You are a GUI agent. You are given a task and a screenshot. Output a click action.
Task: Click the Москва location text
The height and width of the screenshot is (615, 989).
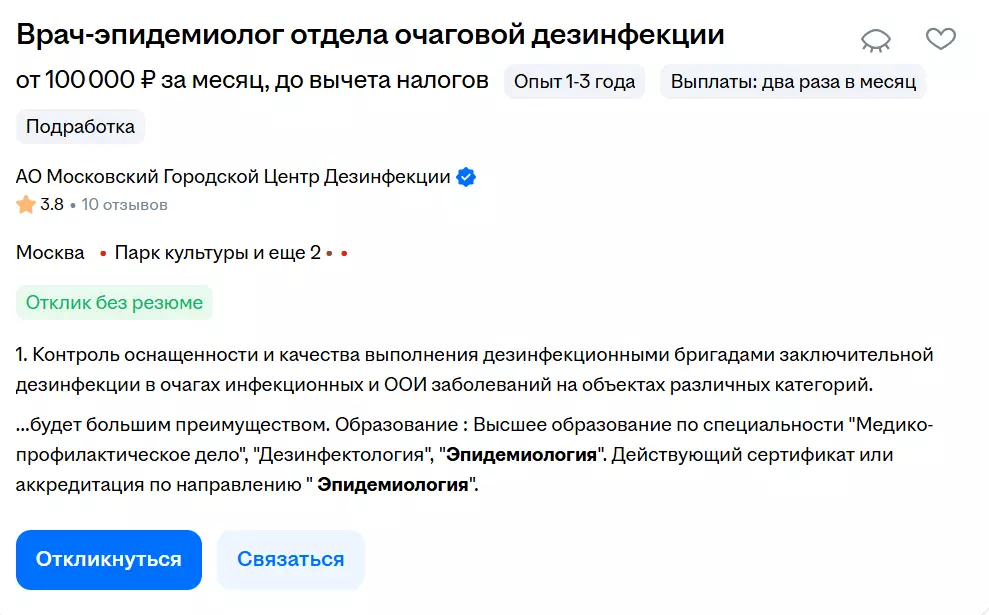pyautogui.click(x=50, y=253)
